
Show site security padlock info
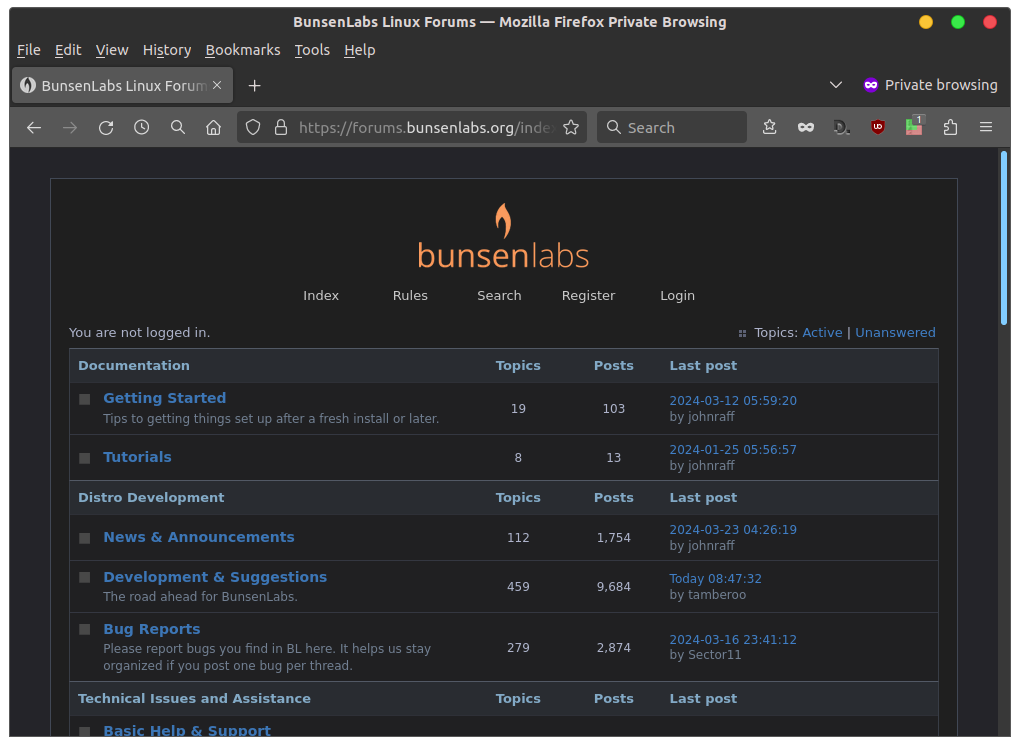tap(281, 127)
